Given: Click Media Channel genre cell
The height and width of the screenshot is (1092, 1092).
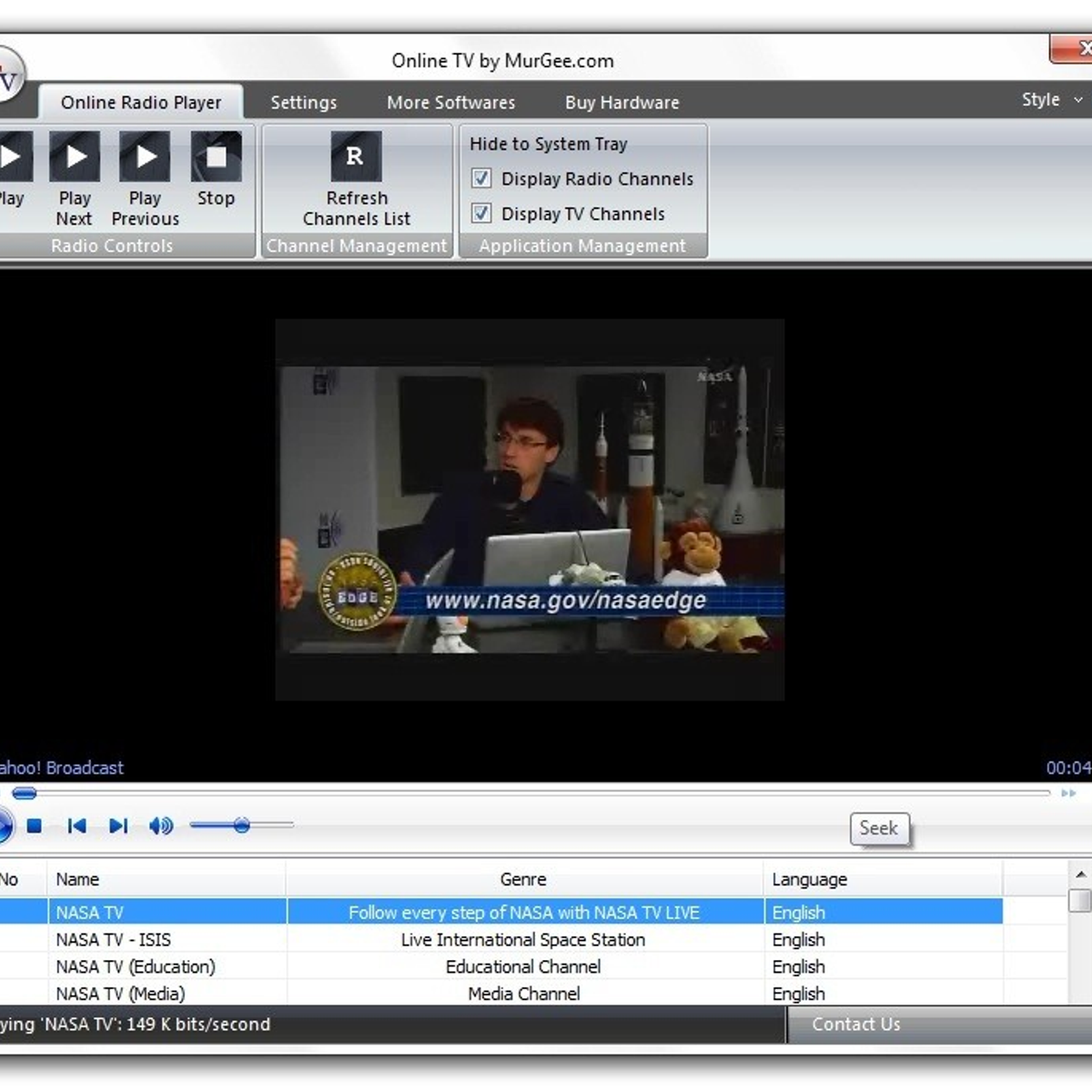Looking at the screenshot, I should [523, 994].
